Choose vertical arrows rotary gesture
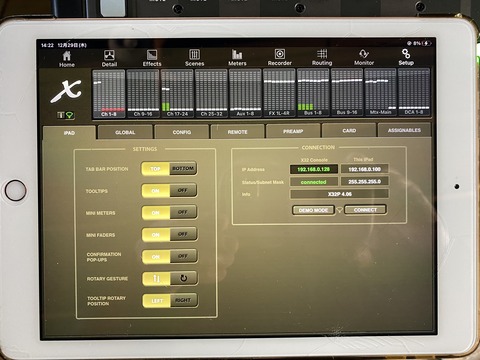The width and height of the screenshot is (480, 360). pyautogui.click(x=156, y=279)
